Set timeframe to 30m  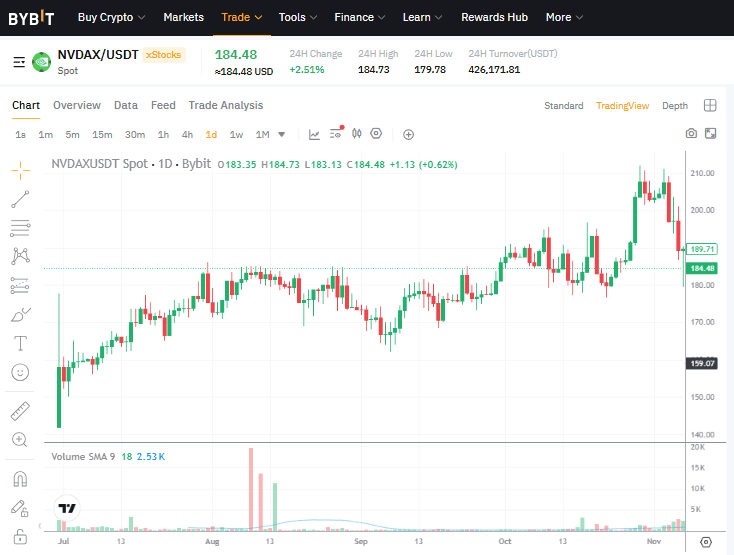(x=135, y=135)
